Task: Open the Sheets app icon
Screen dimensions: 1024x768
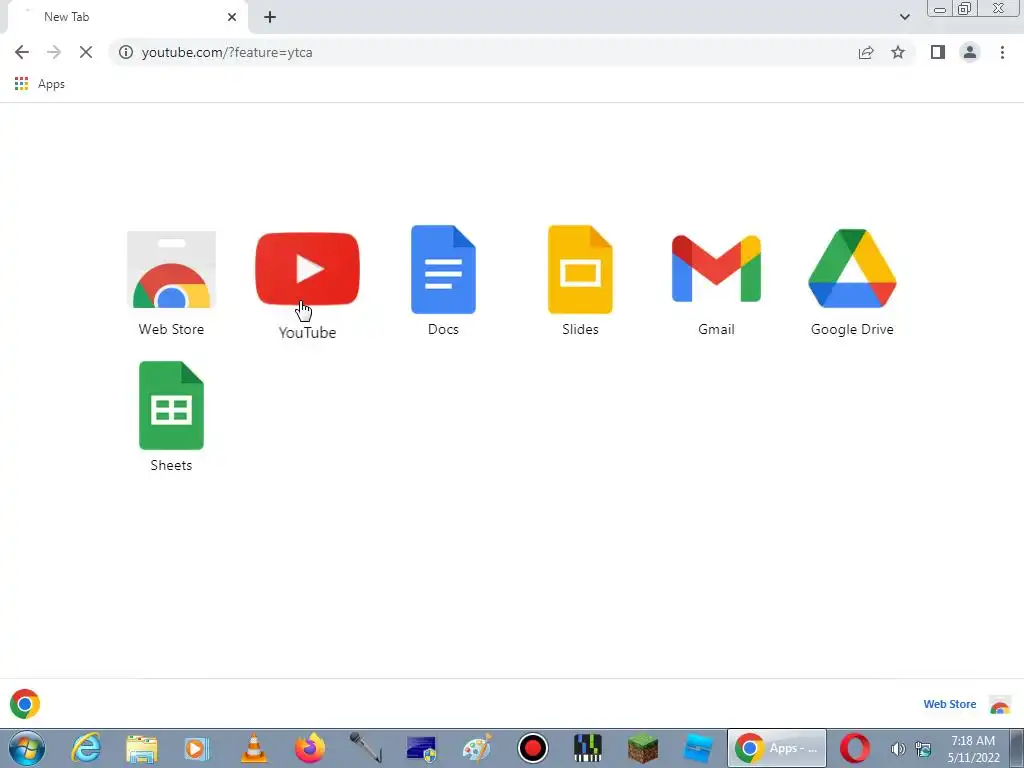Action: (171, 406)
